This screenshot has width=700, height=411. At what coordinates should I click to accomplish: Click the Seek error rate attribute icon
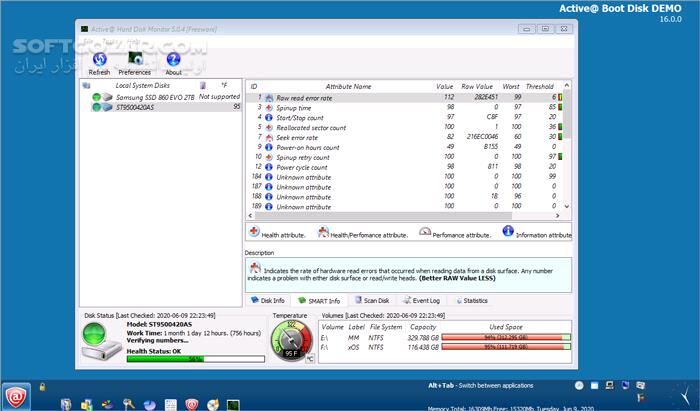[x=270, y=137]
